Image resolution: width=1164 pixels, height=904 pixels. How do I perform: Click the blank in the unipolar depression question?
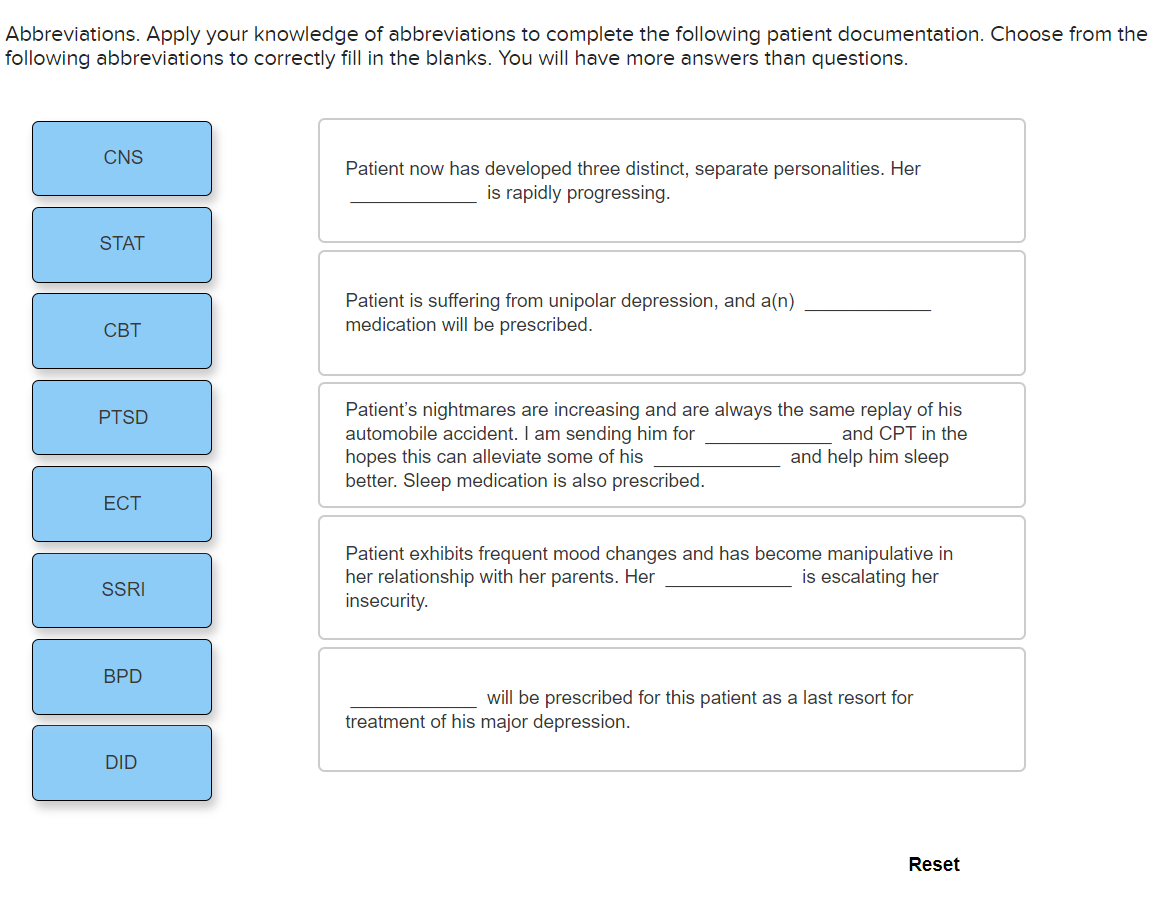pos(868,307)
